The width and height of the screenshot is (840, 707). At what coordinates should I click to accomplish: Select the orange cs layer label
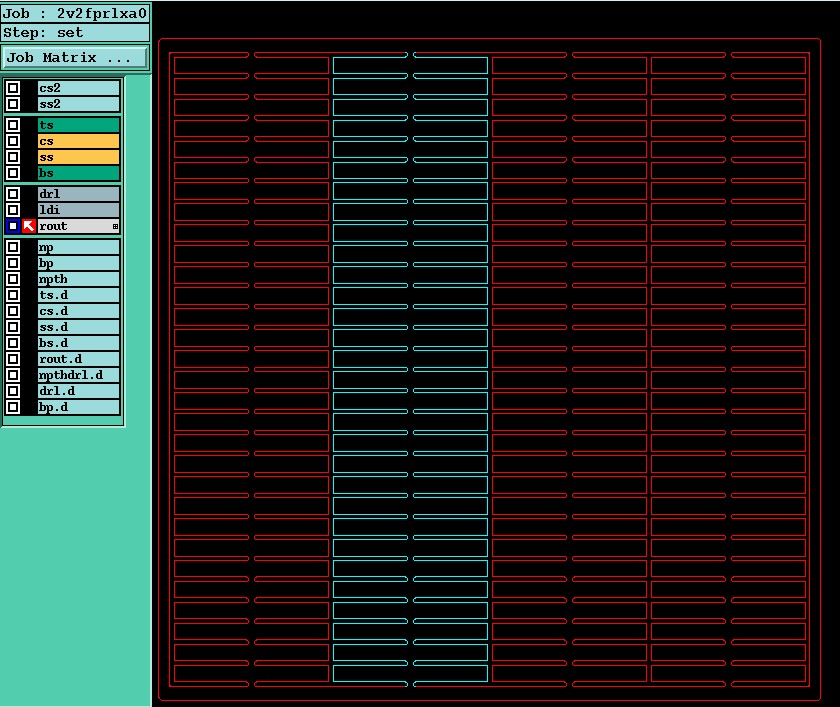(x=79, y=141)
